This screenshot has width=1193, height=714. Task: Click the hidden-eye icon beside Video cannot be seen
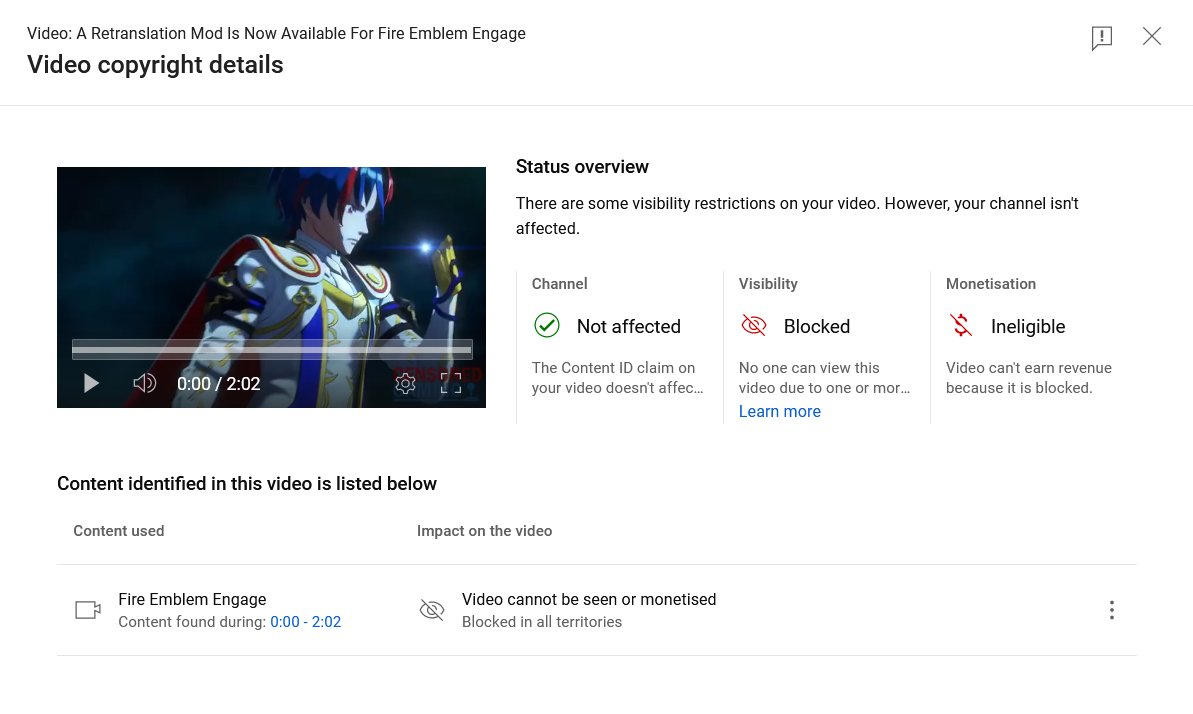tap(431, 610)
